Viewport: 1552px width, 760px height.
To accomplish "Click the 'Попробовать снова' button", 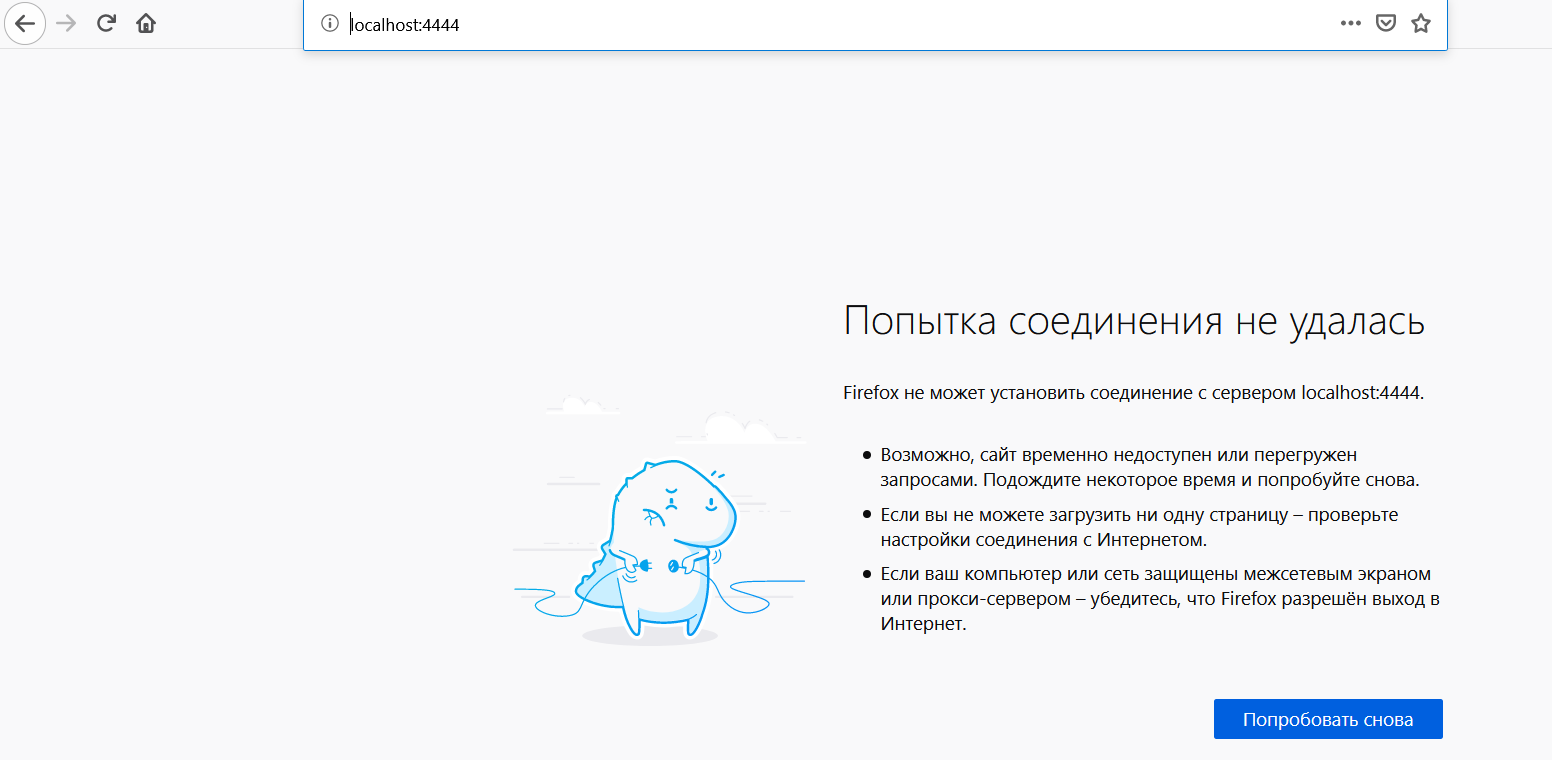I will [1328, 719].
